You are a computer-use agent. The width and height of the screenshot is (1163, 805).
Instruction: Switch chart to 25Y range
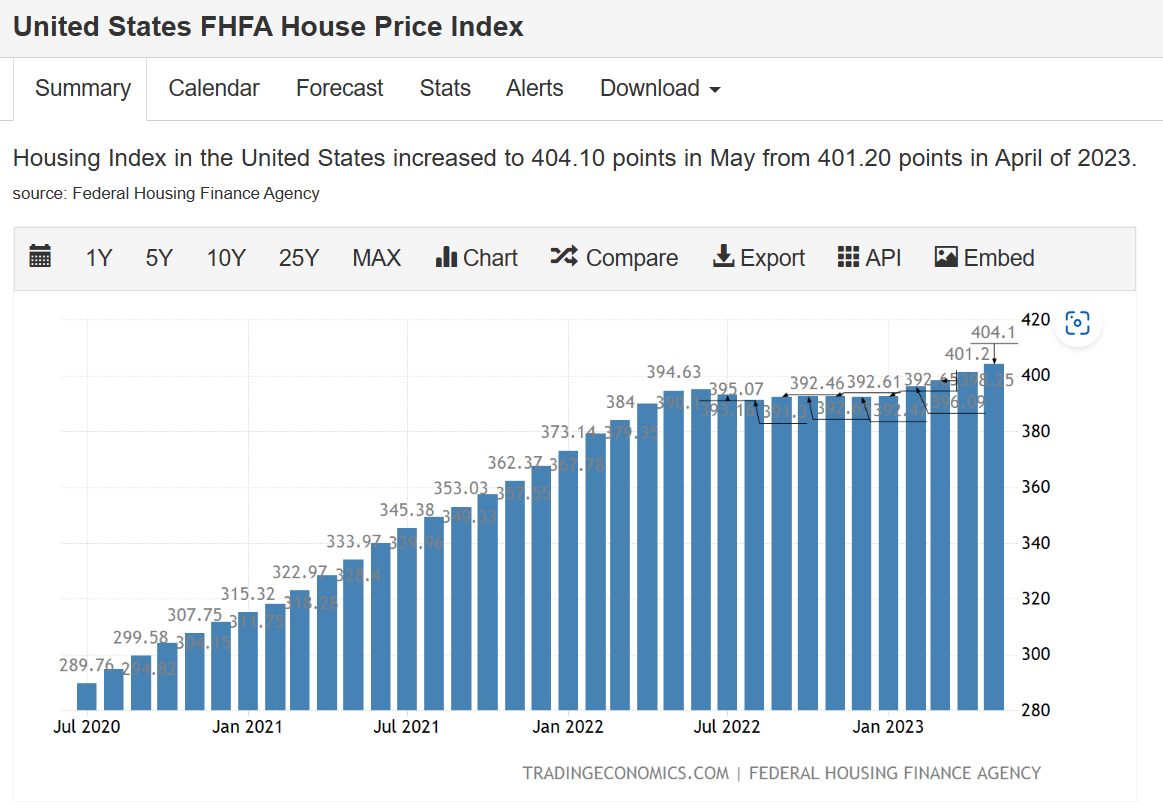pos(299,258)
